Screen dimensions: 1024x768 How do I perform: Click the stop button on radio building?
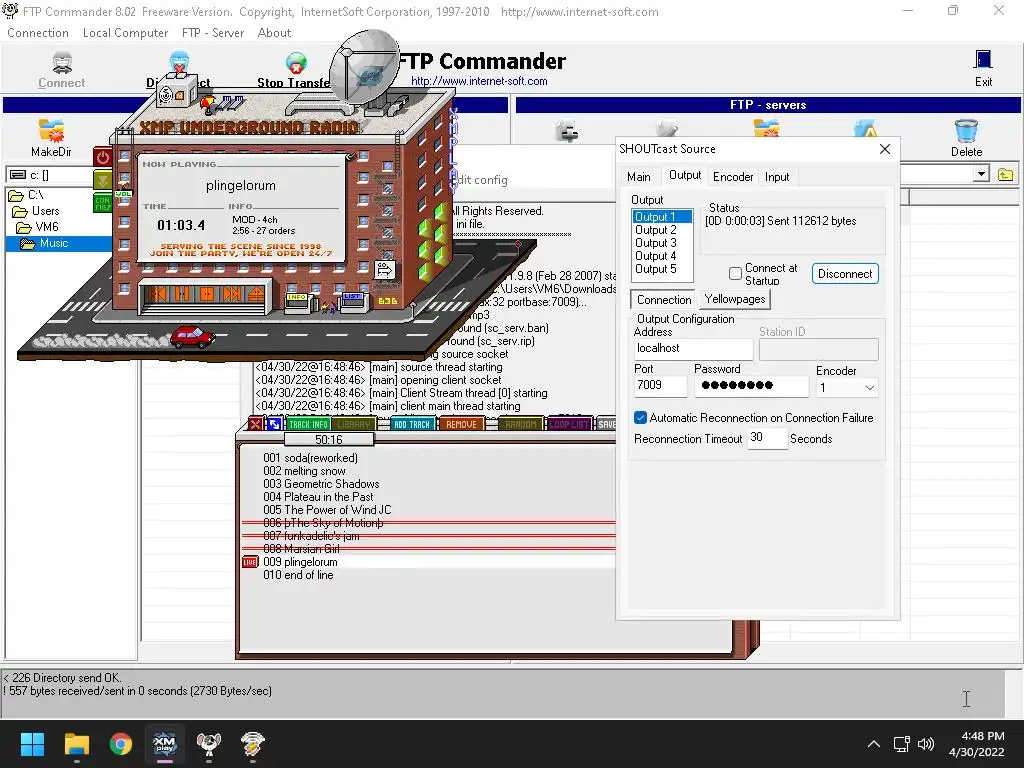coord(206,294)
